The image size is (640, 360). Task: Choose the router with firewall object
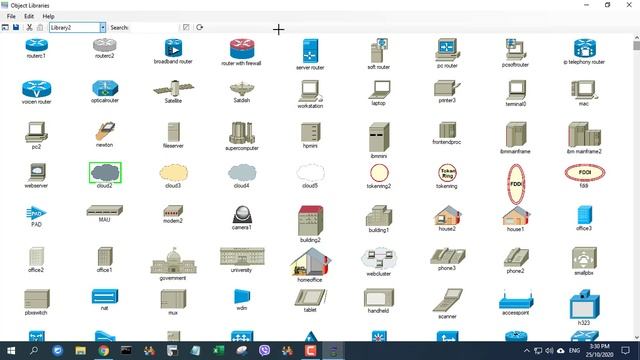(242, 49)
